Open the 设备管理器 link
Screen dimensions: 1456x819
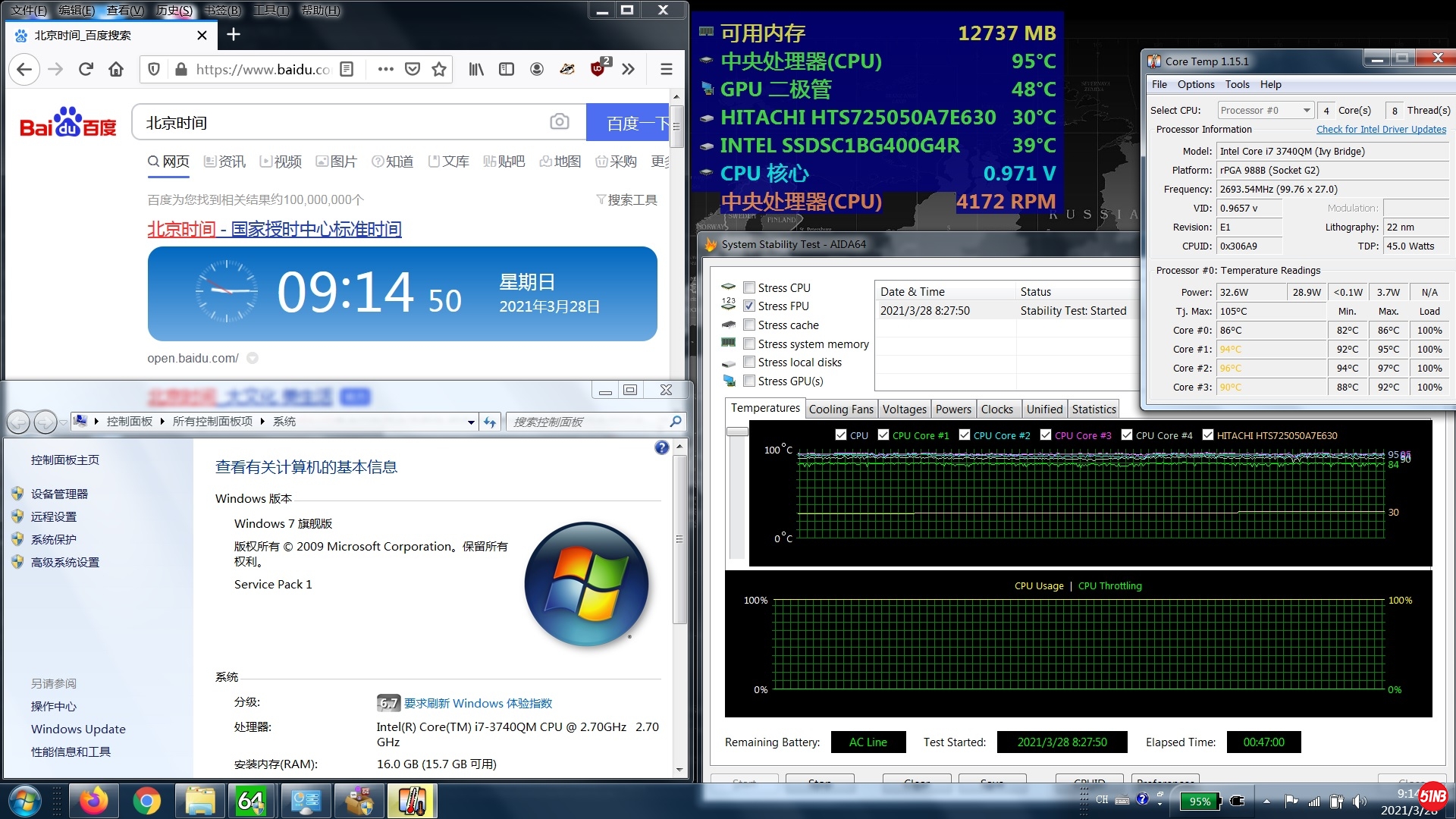(x=59, y=494)
